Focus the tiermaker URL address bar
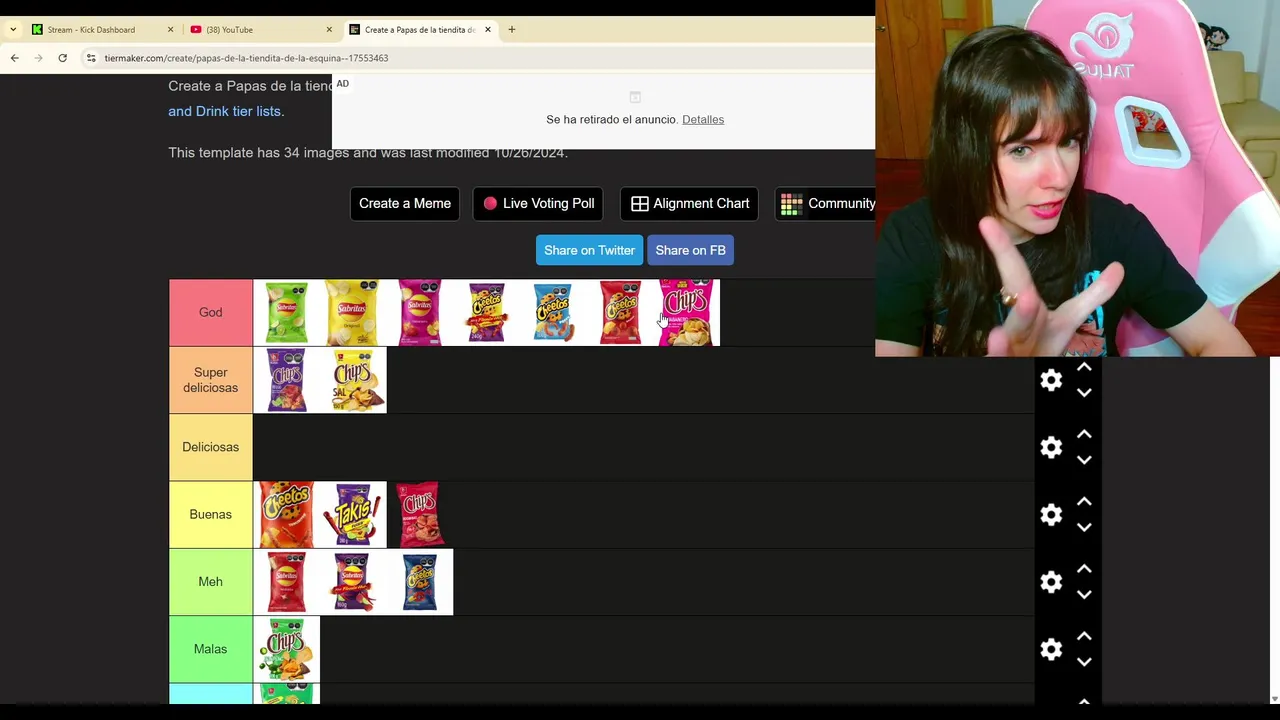1280x720 pixels. coord(480,58)
